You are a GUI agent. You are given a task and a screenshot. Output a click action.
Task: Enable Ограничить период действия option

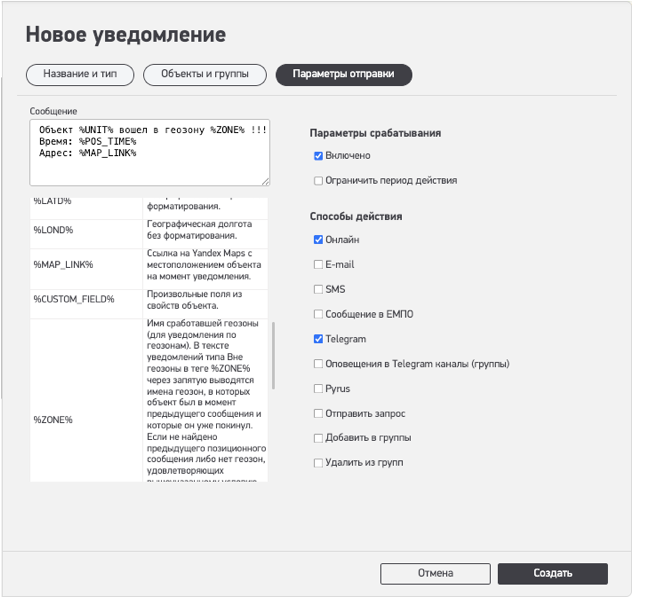pos(318,181)
